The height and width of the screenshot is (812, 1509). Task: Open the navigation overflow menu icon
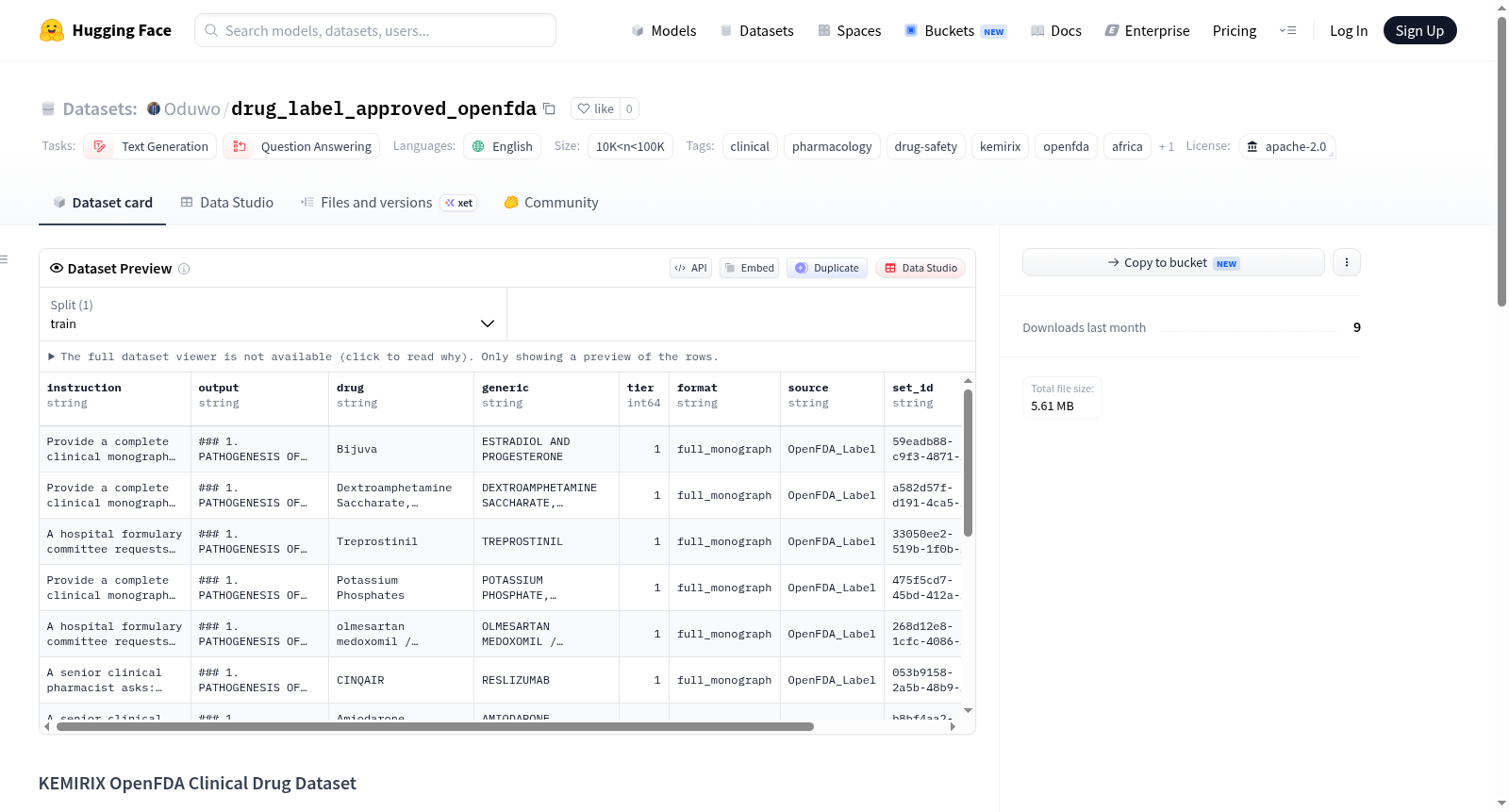(1287, 30)
